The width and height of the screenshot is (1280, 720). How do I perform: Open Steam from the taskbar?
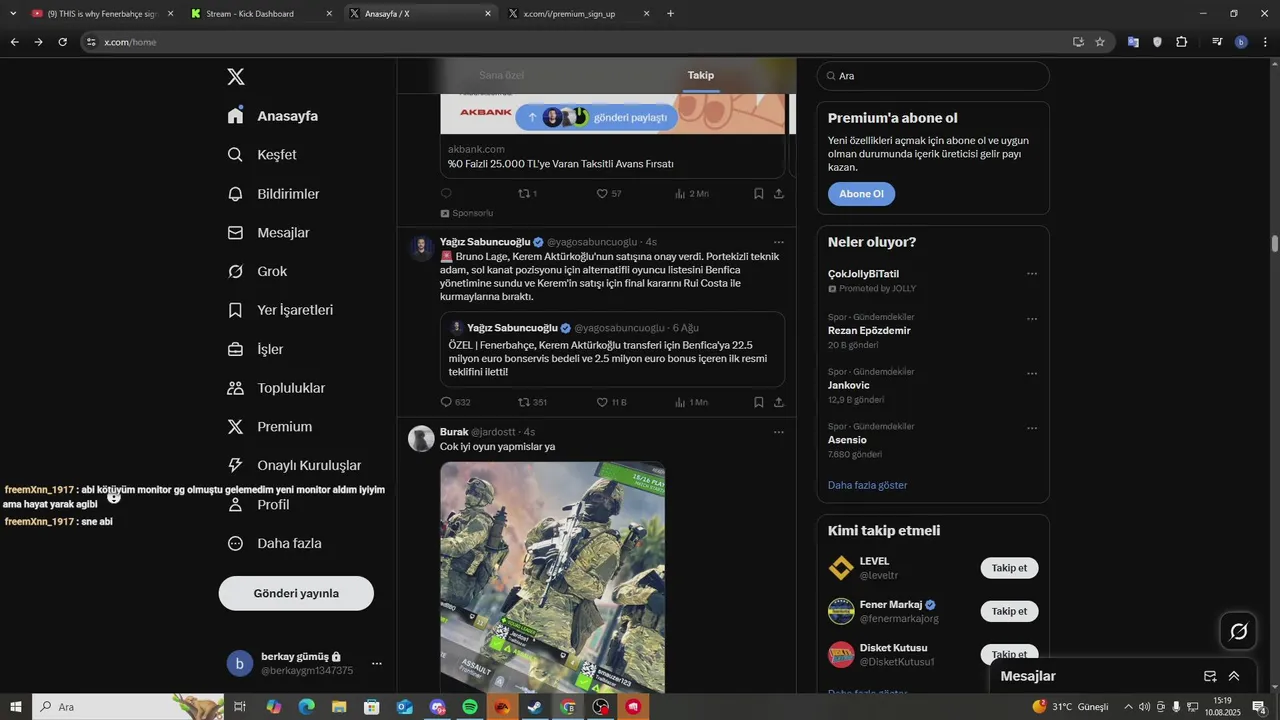pyautogui.click(x=536, y=707)
